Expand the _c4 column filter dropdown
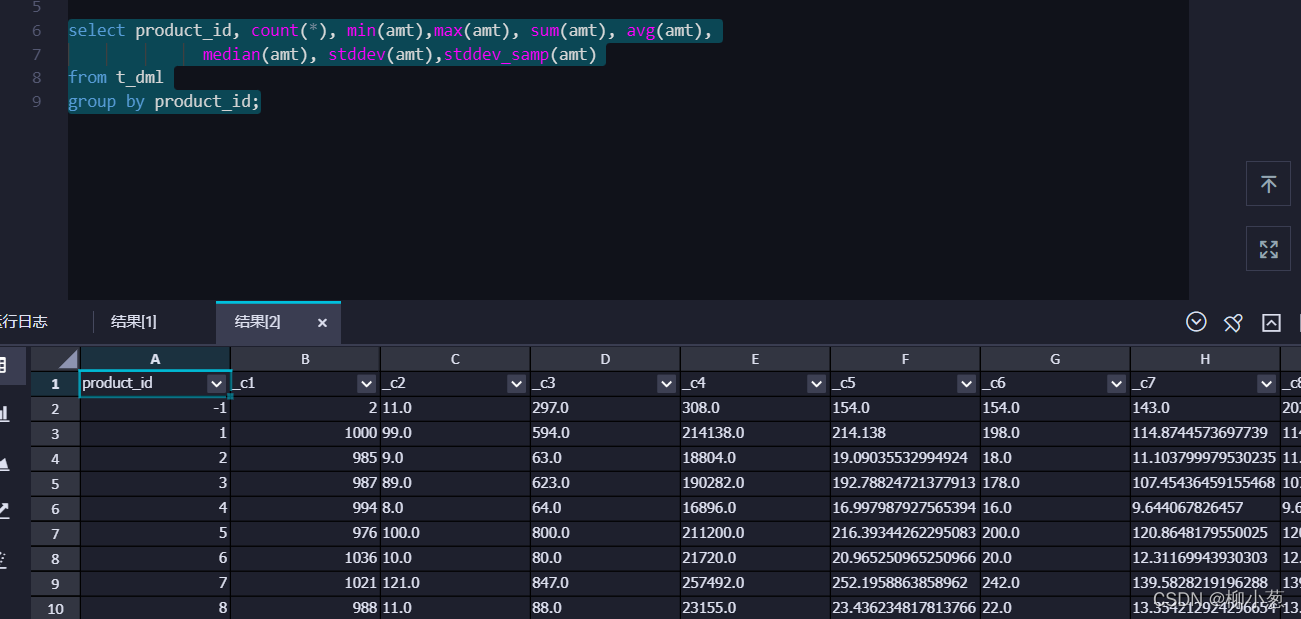Screen dimensions: 1301x619 [x=816, y=384]
